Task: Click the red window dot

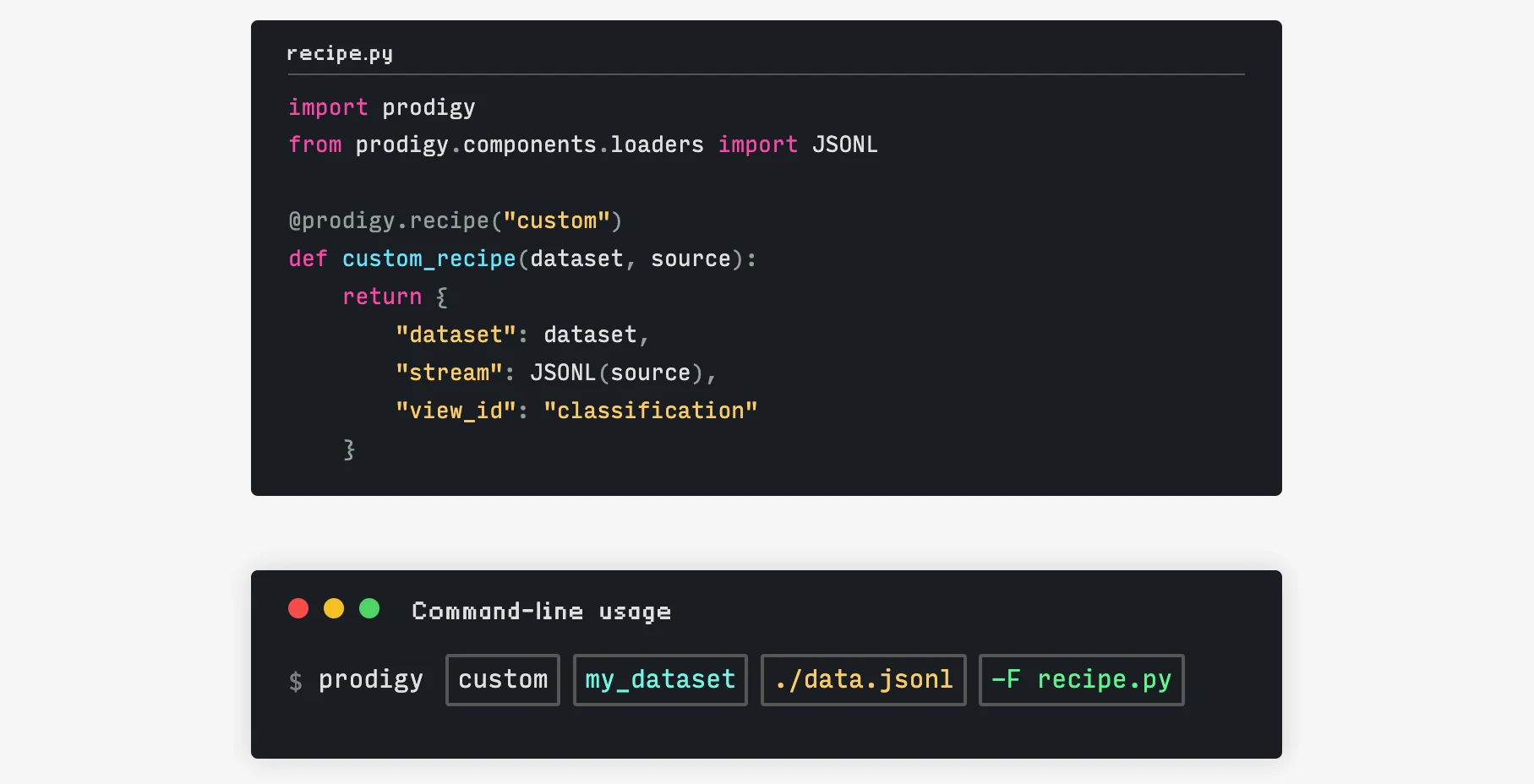Action: click(x=298, y=608)
